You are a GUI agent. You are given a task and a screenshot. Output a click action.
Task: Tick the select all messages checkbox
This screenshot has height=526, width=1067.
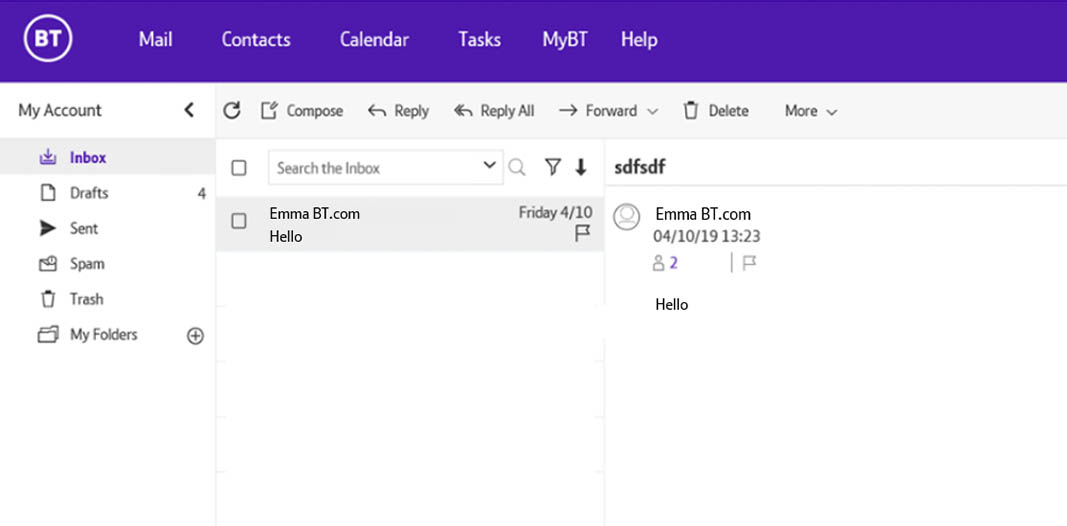[x=239, y=168]
